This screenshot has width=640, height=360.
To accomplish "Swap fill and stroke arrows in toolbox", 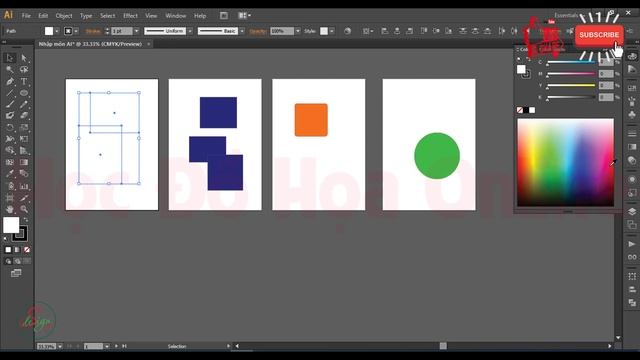I will (x=26, y=220).
